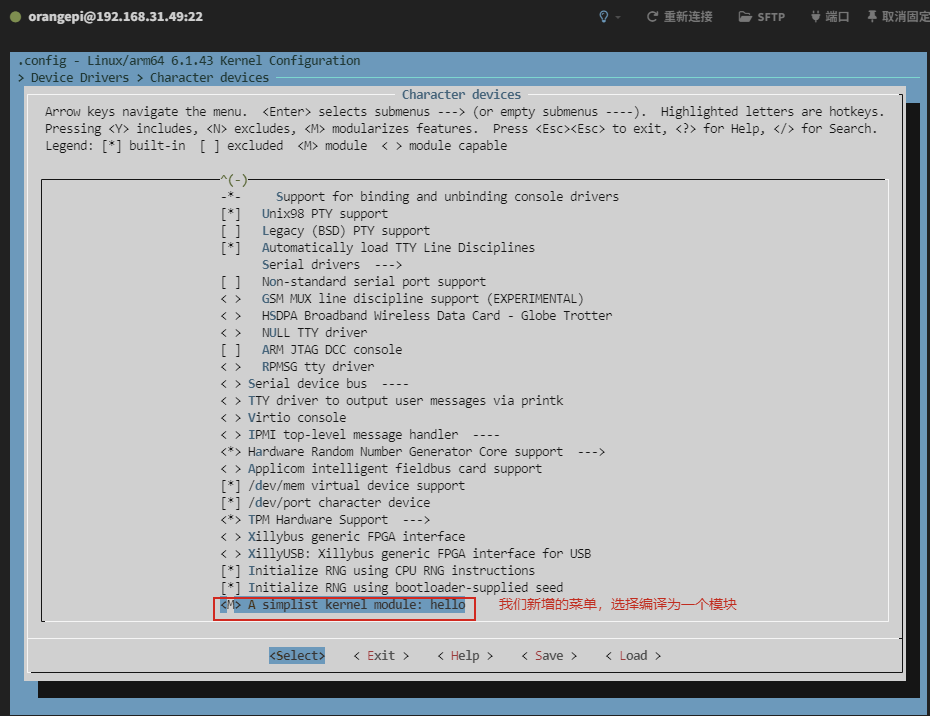This screenshot has width=930, height=716.
Task: Toggle GSM MUX line discipline option
Action: coord(230,299)
